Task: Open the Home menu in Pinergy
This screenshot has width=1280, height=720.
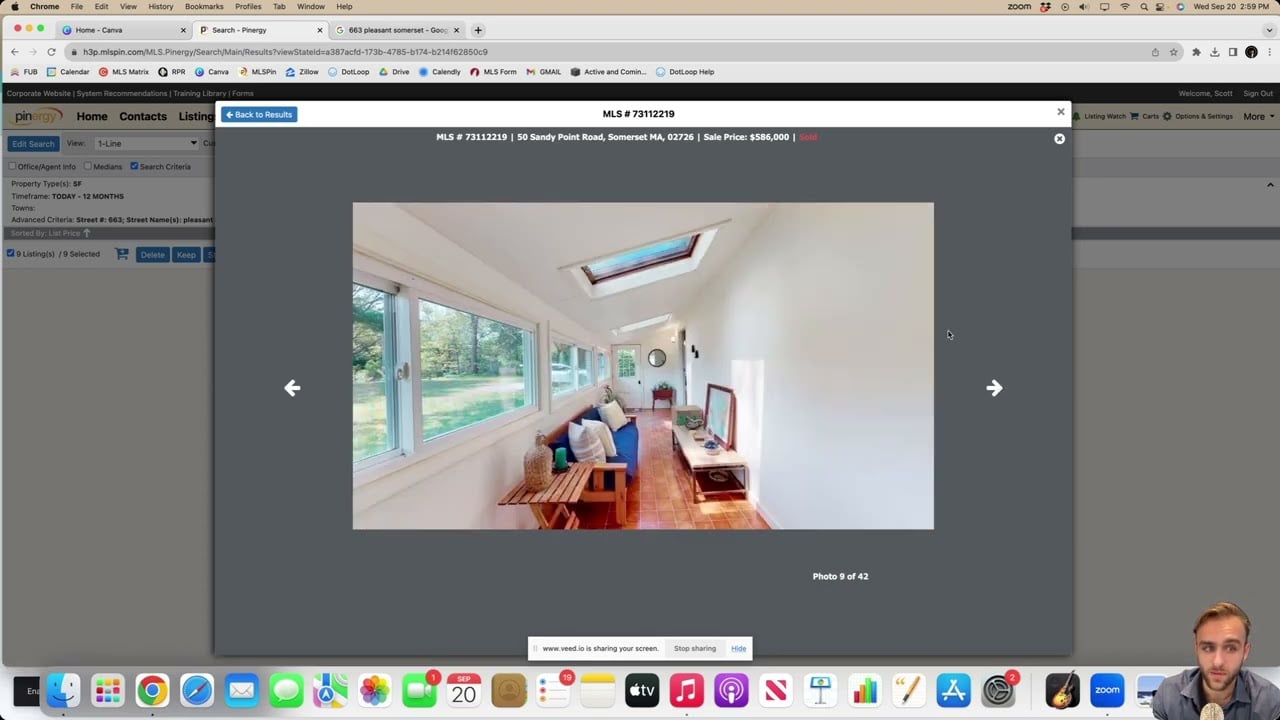Action: coord(92,116)
